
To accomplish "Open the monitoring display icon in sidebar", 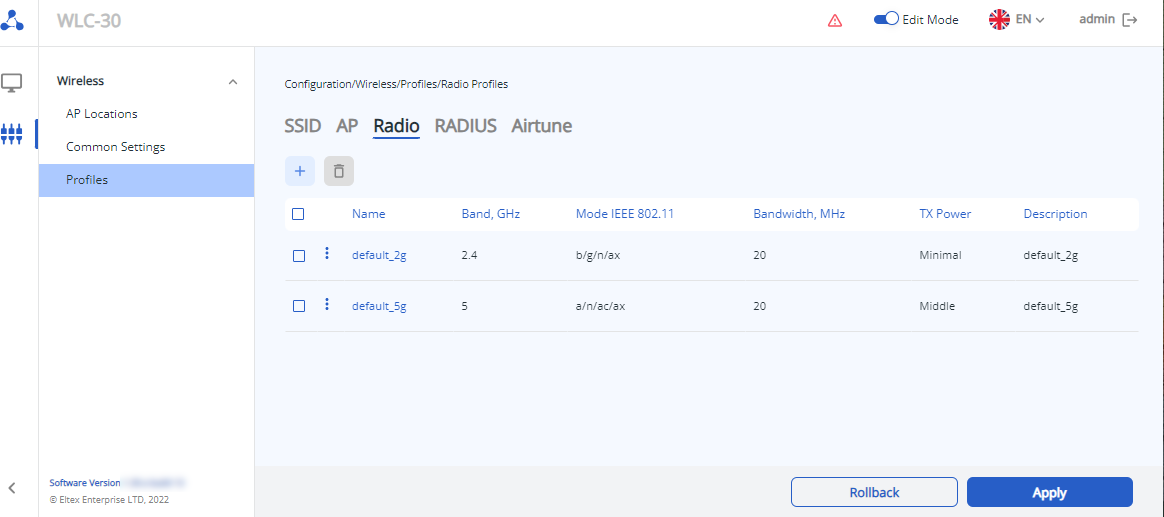I will coord(12,83).
